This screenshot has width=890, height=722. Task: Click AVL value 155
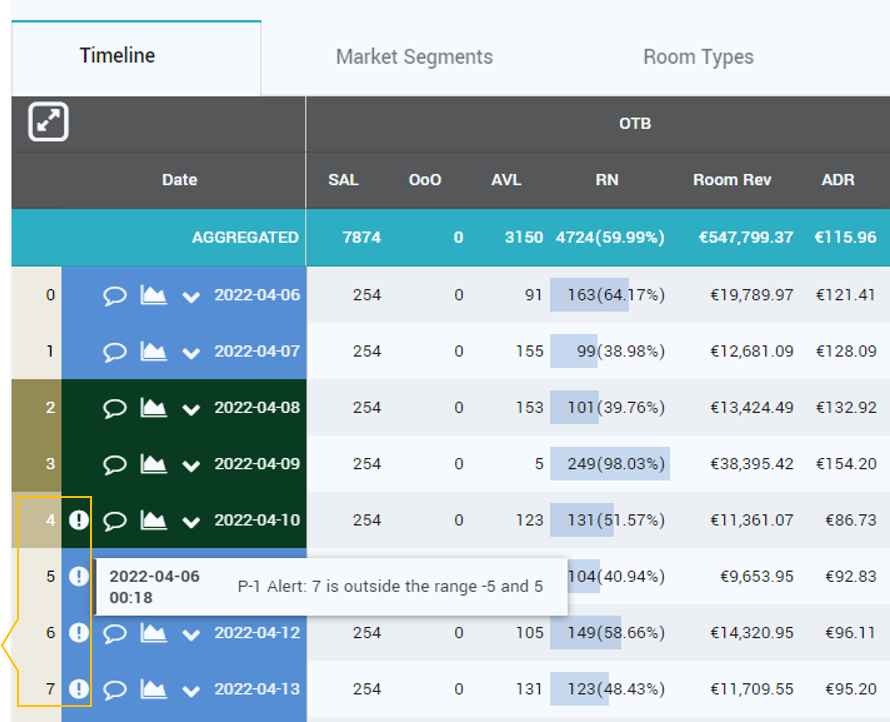[530, 351]
